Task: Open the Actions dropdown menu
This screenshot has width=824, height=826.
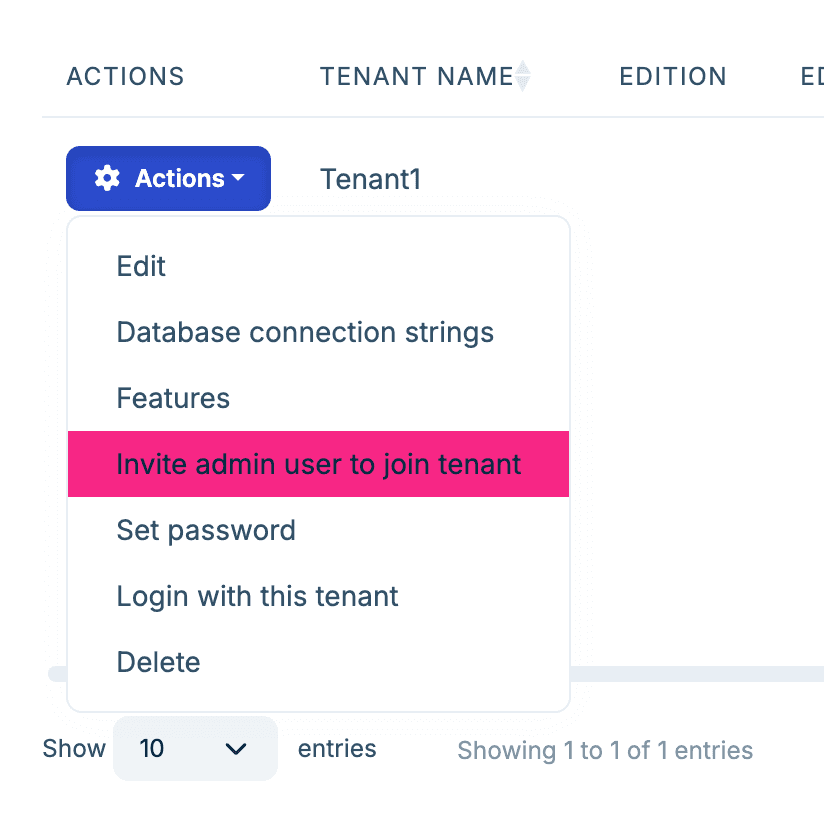Action: tap(168, 178)
